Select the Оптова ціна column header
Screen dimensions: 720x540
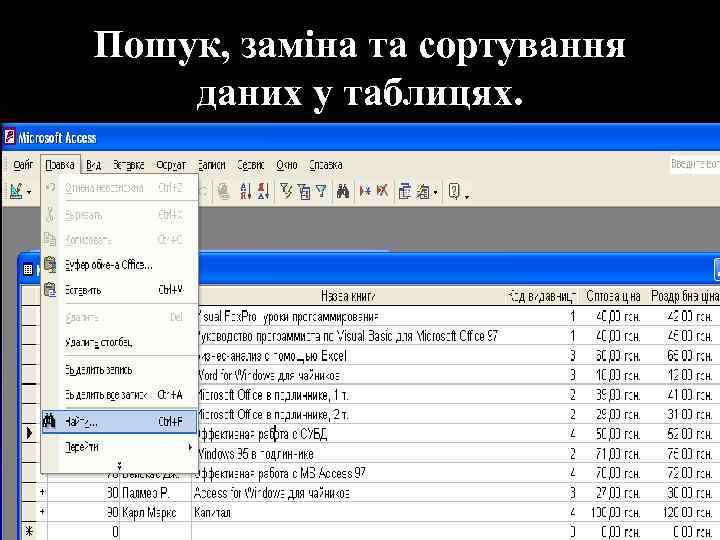pyautogui.click(x=613, y=297)
